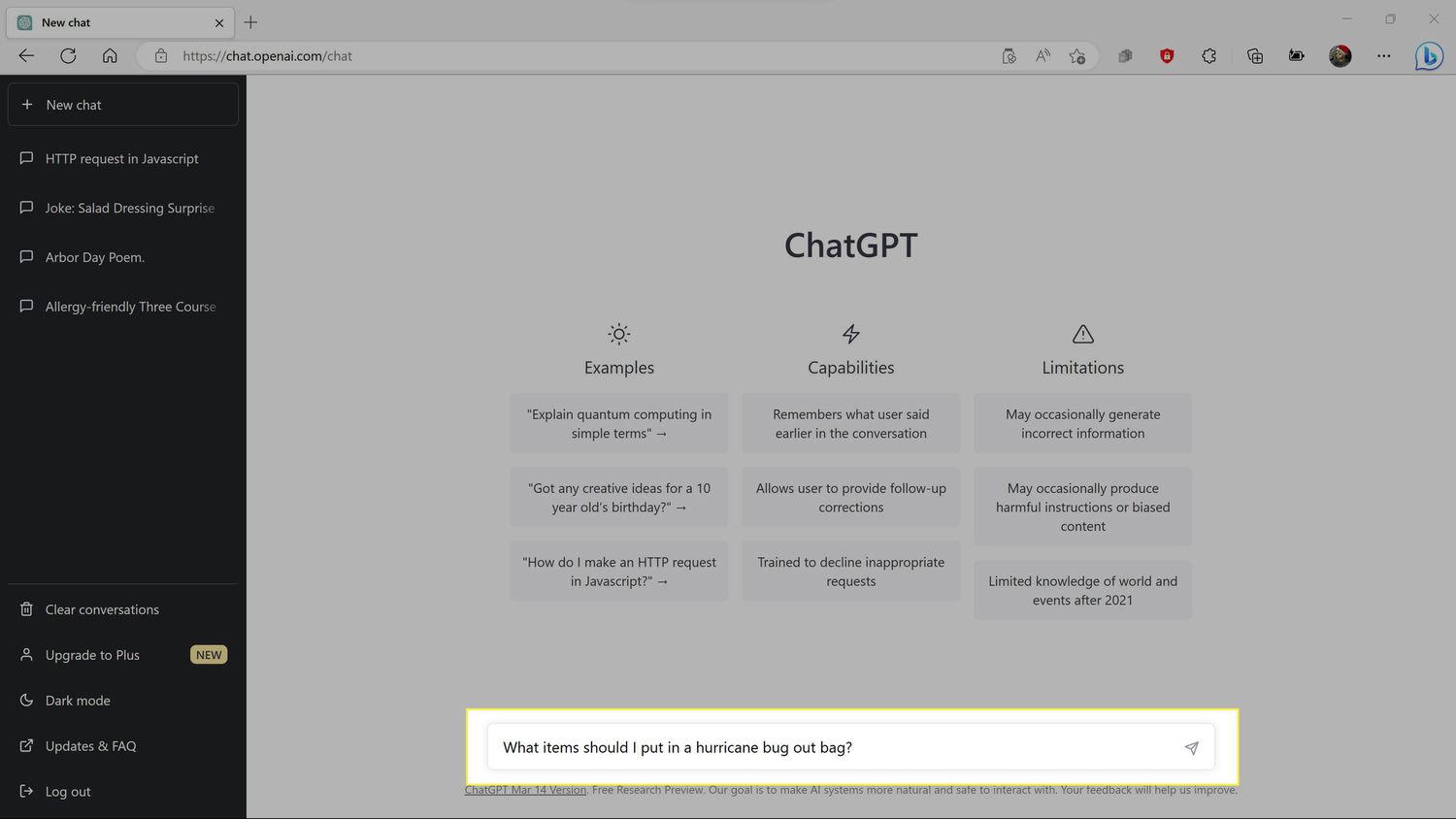The width and height of the screenshot is (1456, 819).
Task: Click the send message paper plane icon
Action: point(1191,748)
